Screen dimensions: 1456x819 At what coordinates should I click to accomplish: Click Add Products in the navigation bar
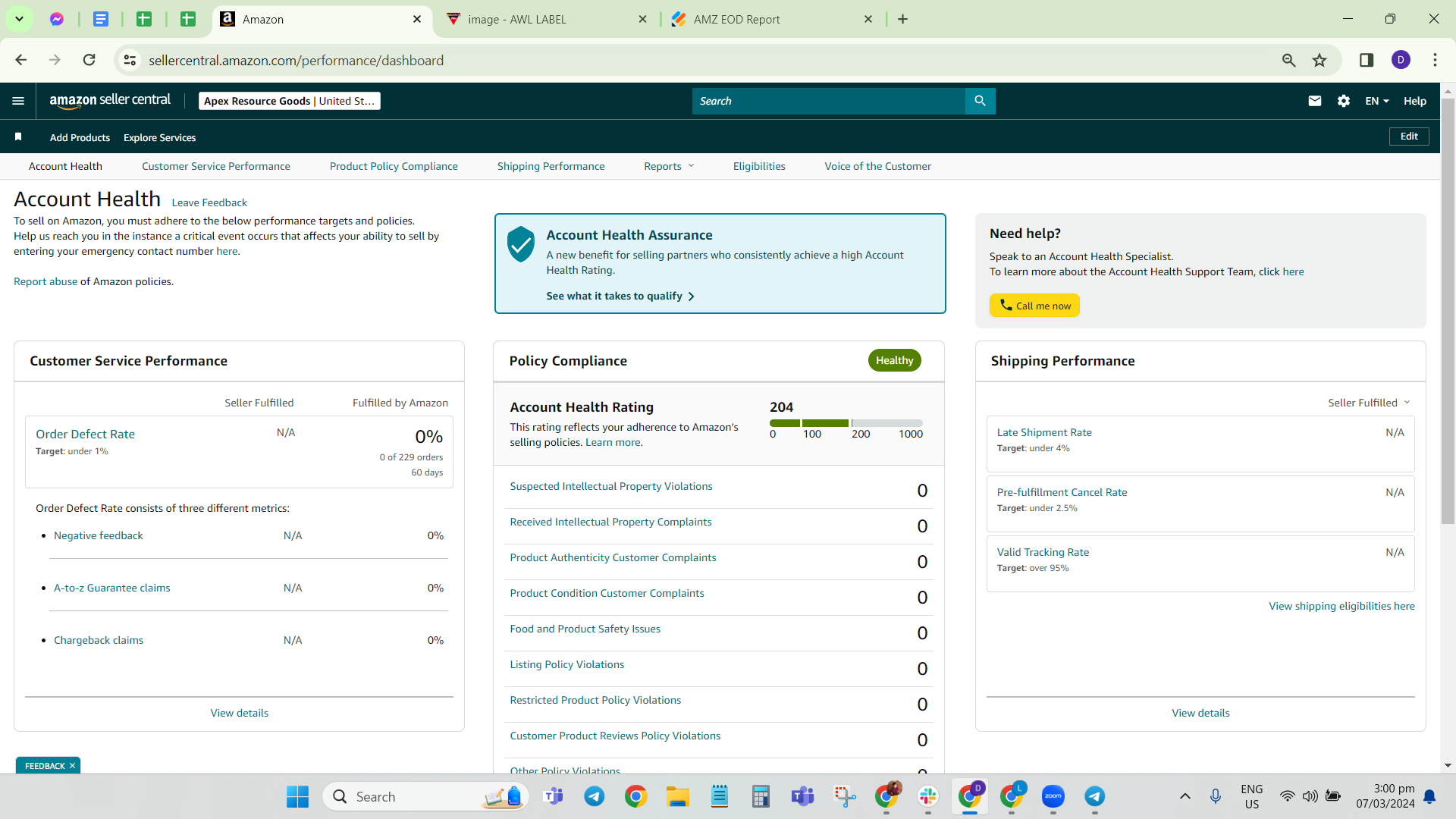pos(80,137)
